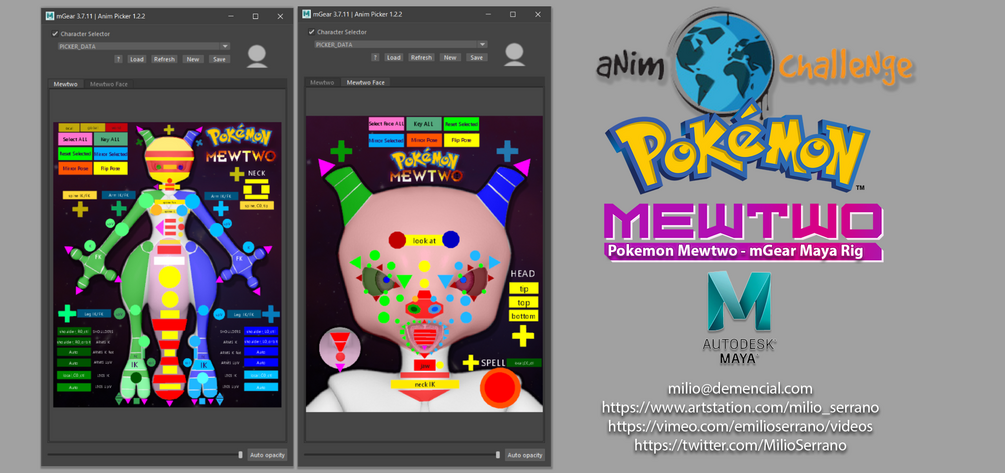
Task: Click orange Mirror Pose in body picker
Action: pyautogui.click(x=75, y=169)
